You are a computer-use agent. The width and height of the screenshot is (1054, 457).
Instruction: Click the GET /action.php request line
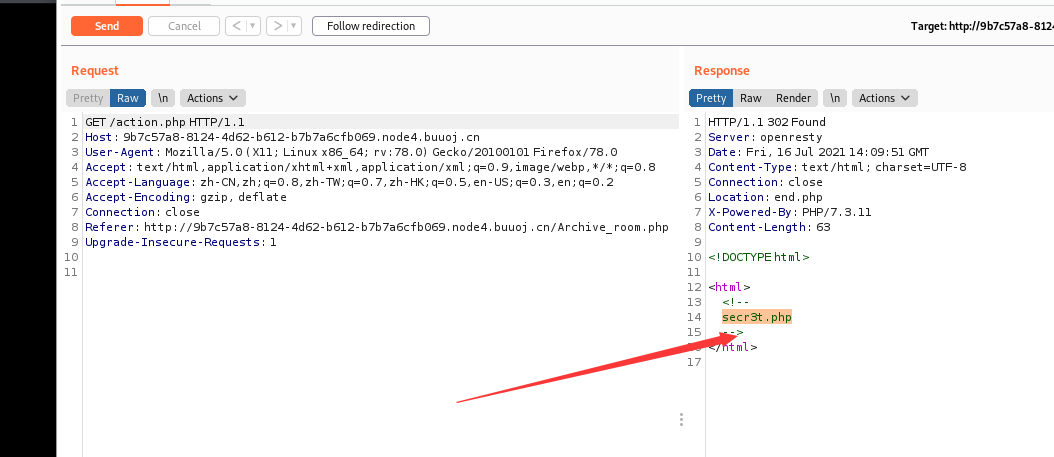(165, 122)
